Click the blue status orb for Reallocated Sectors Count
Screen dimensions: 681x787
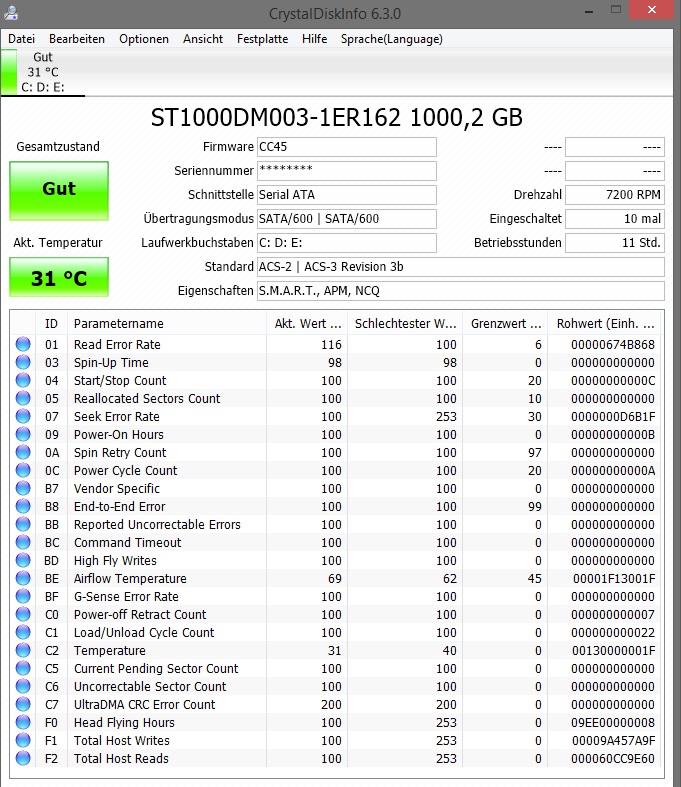[x=23, y=399]
